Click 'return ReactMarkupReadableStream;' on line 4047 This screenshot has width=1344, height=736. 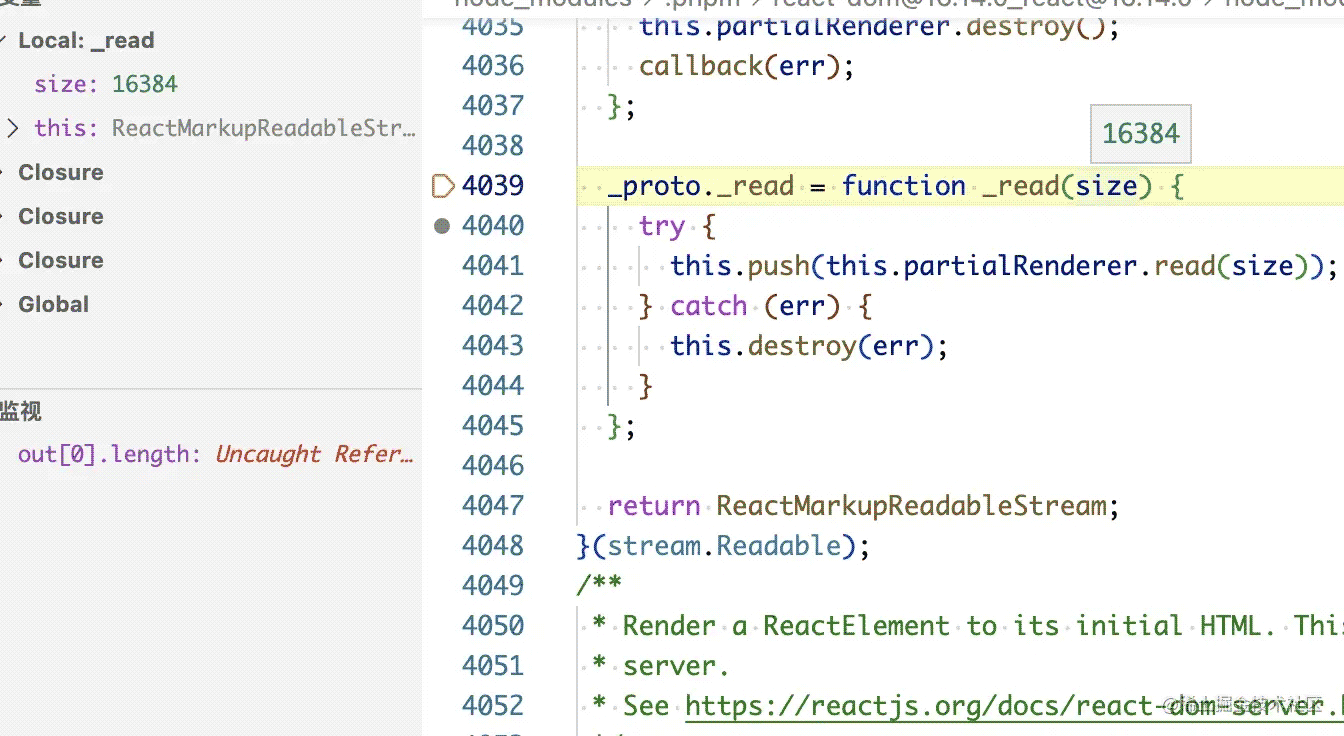[x=863, y=506]
